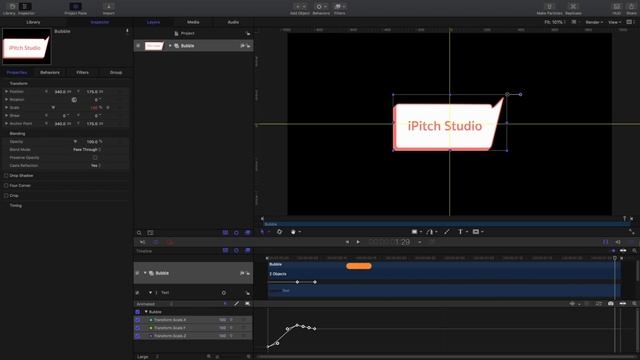Image resolution: width=640 pixels, height=360 pixels.
Task: Expand the Shear parameter
Action: [x=6, y=116]
